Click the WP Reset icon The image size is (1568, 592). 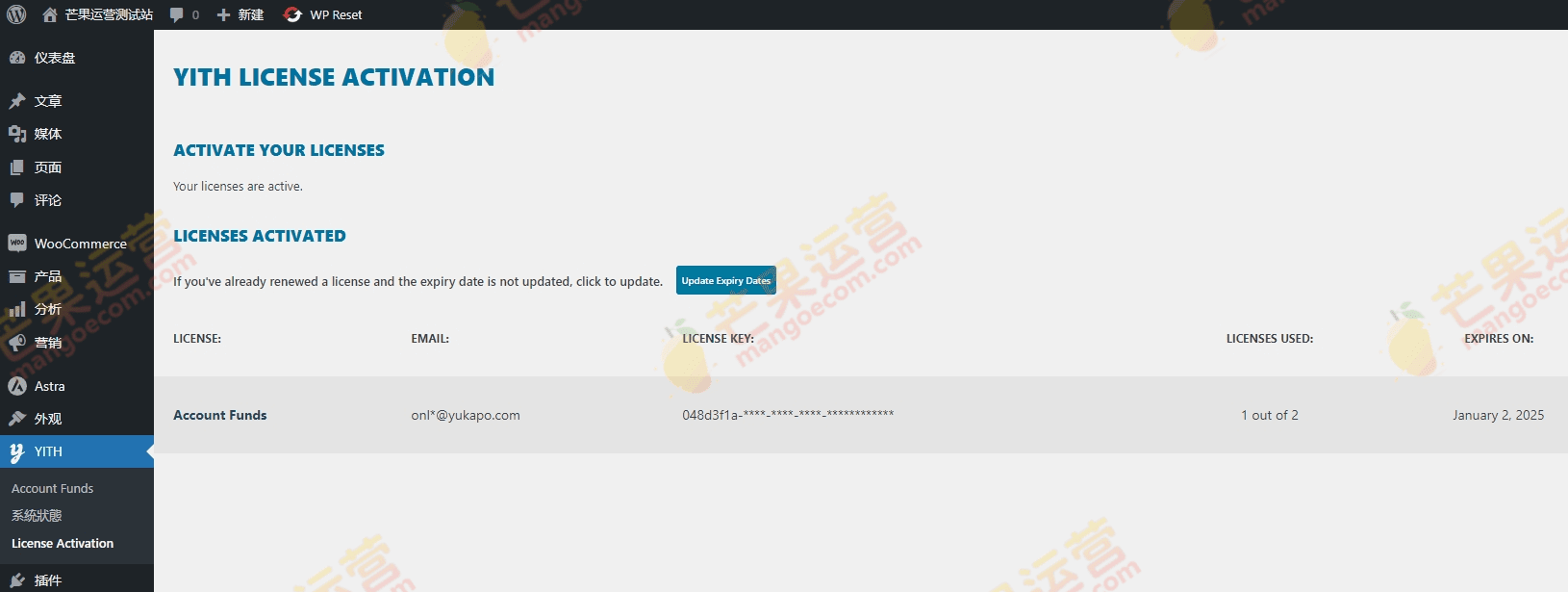[293, 14]
